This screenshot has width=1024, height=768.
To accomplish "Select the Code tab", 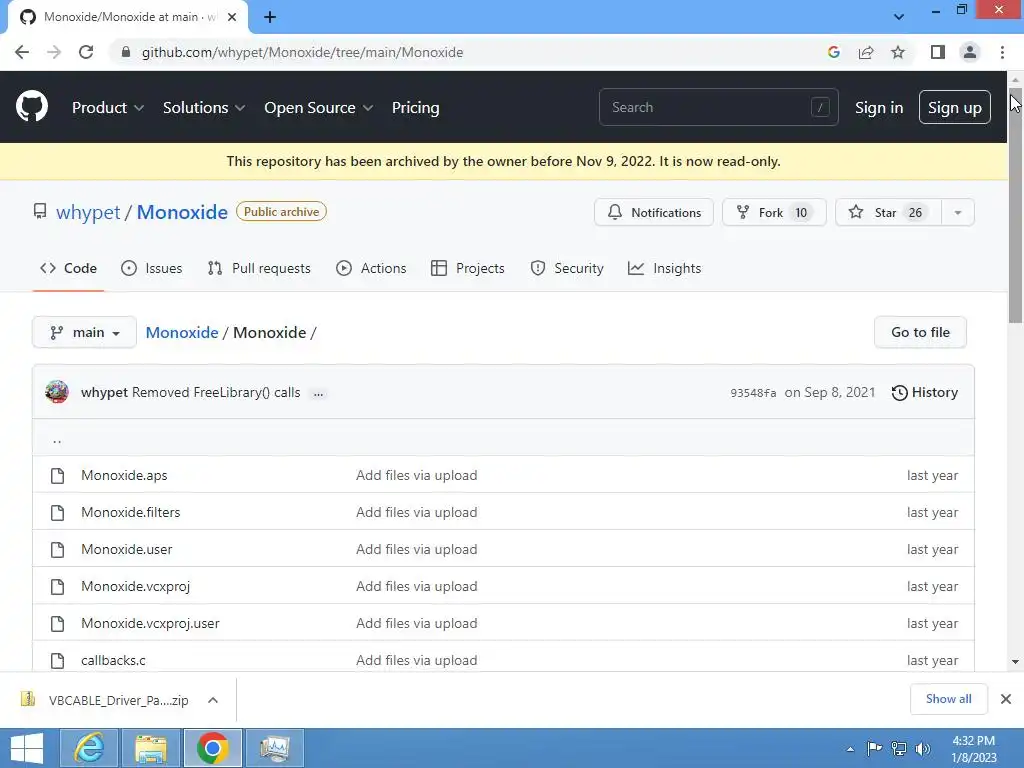I will [68, 268].
